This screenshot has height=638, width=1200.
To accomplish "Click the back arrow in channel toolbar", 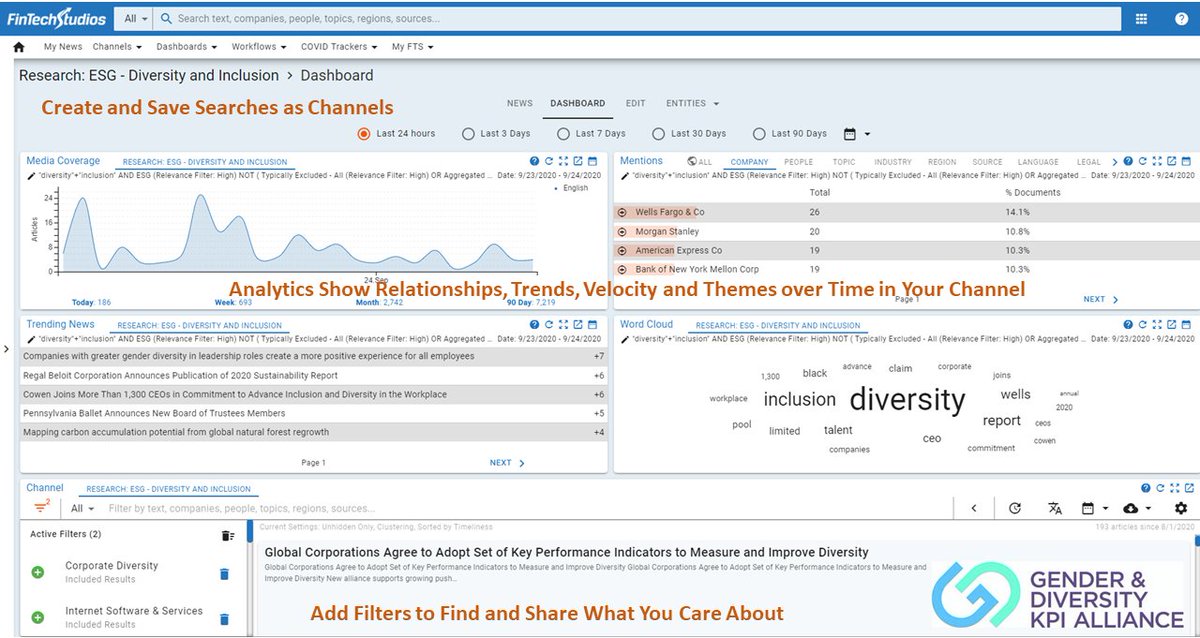I will pyautogui.click(x=975, y=508).
